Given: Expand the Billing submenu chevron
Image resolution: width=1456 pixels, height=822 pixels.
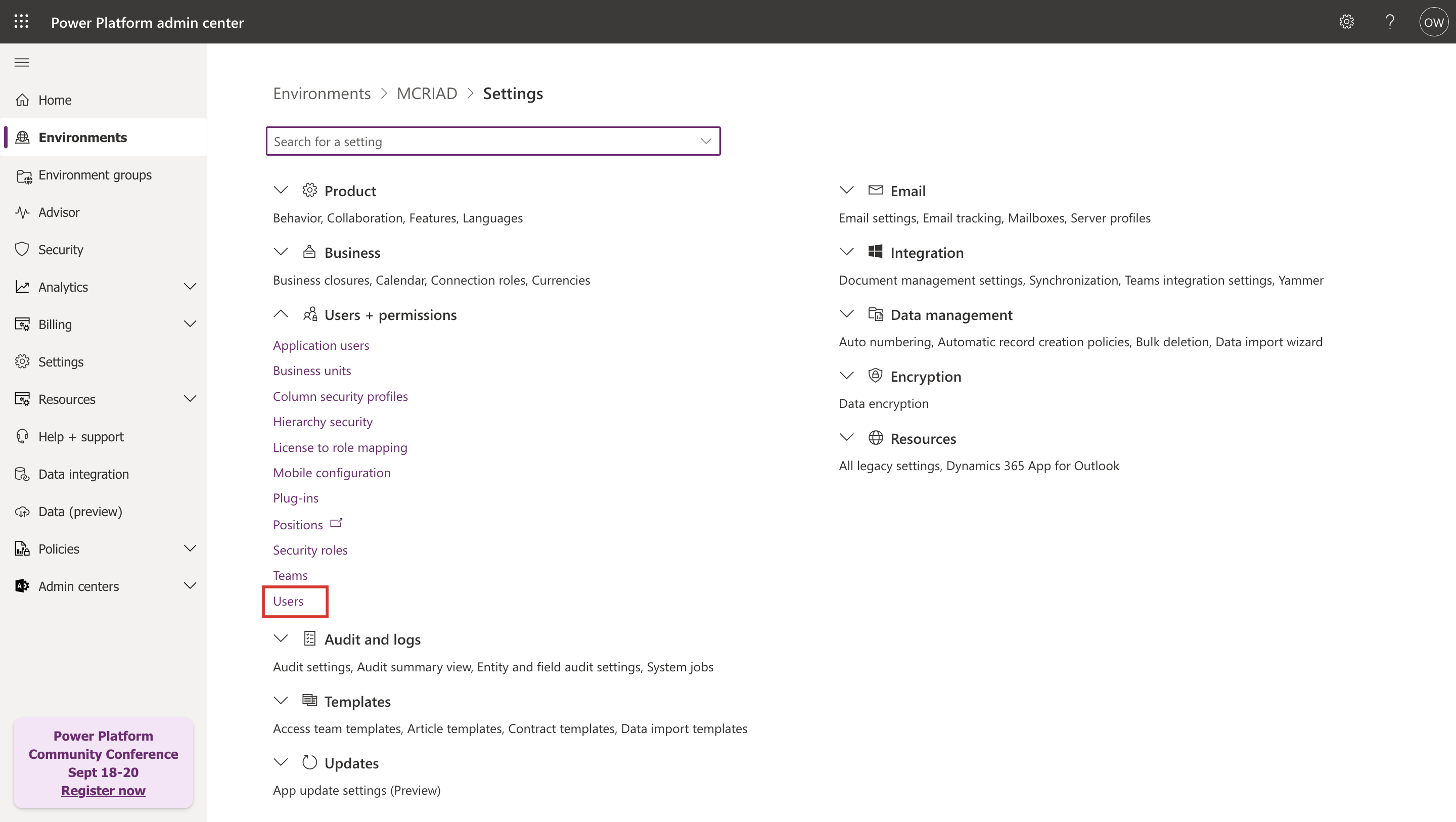Looking at the screenshot, I should pyautogui.click(x=191, y=324).
